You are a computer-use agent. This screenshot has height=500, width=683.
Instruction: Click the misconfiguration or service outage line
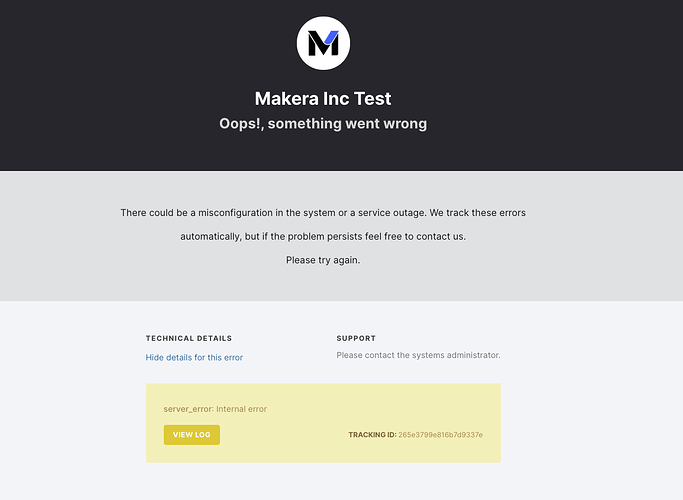[x=323, y=213]
